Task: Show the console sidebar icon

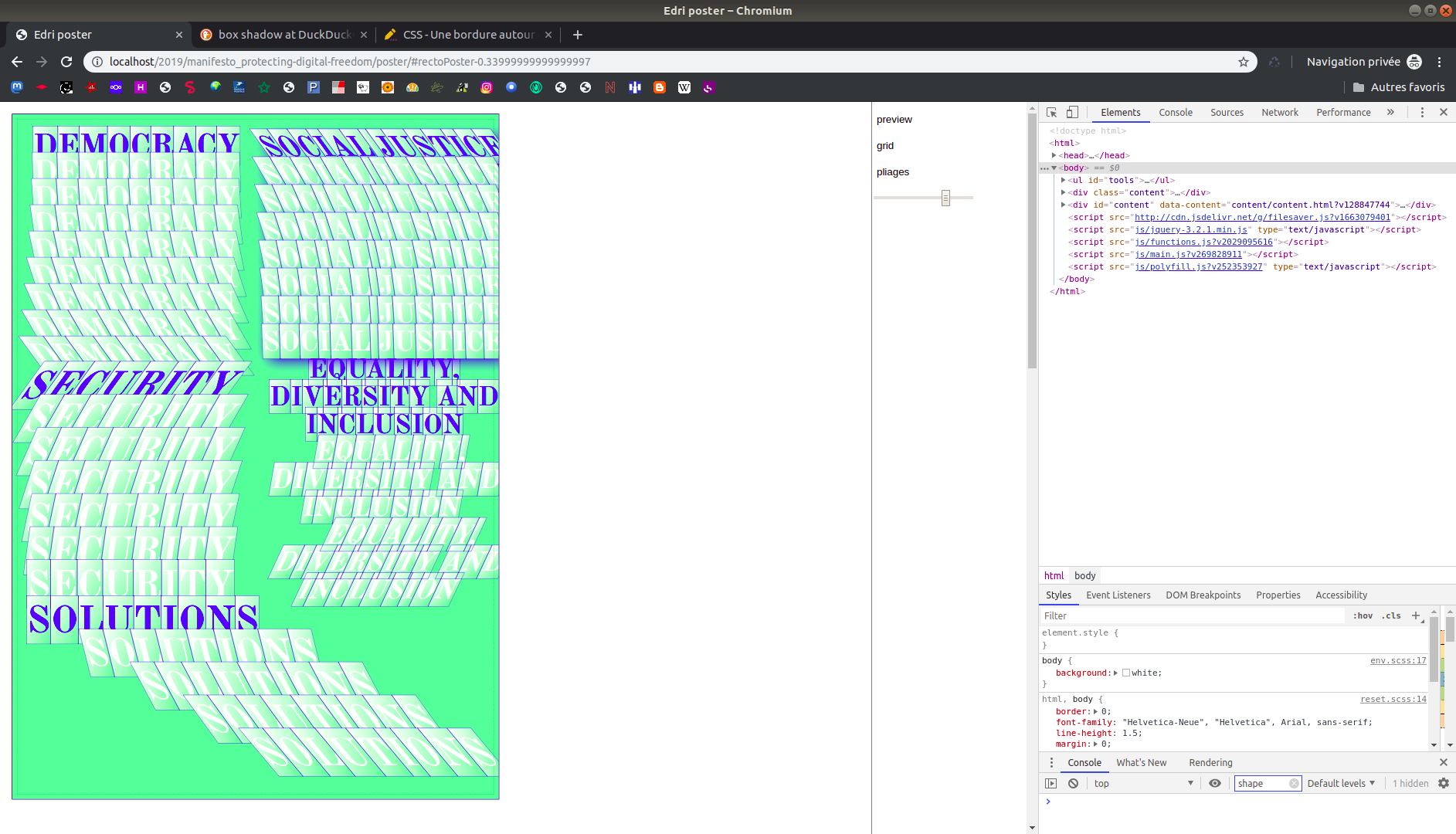Action: [x=1050, y=783]
